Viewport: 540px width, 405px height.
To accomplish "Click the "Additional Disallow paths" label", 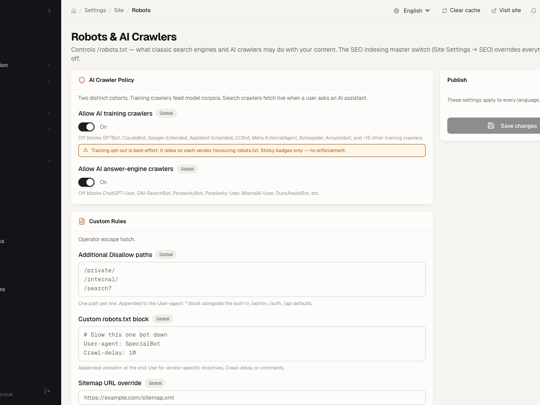I will tap(115, 255).
